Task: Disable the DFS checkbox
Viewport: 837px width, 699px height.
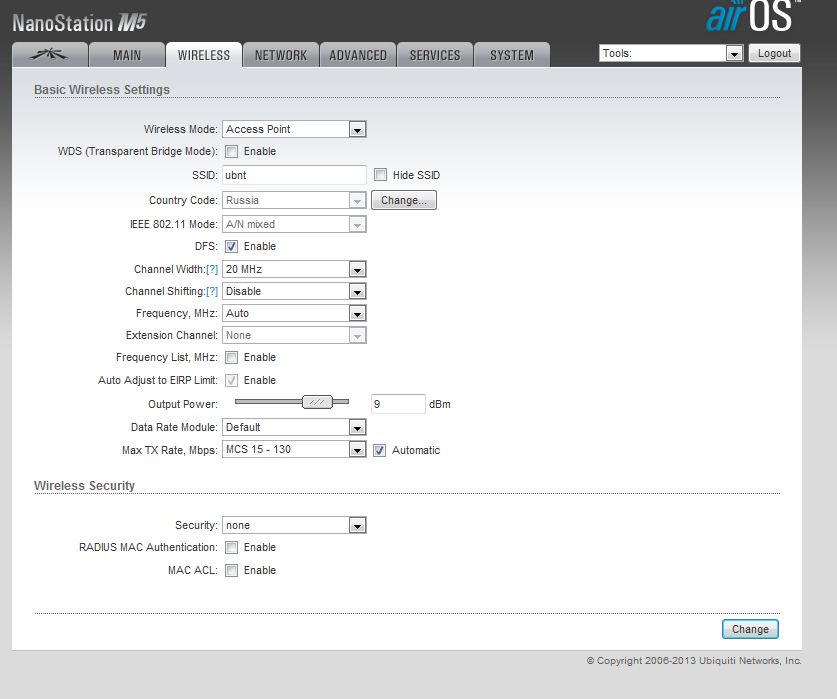Action: coord(231,247)
